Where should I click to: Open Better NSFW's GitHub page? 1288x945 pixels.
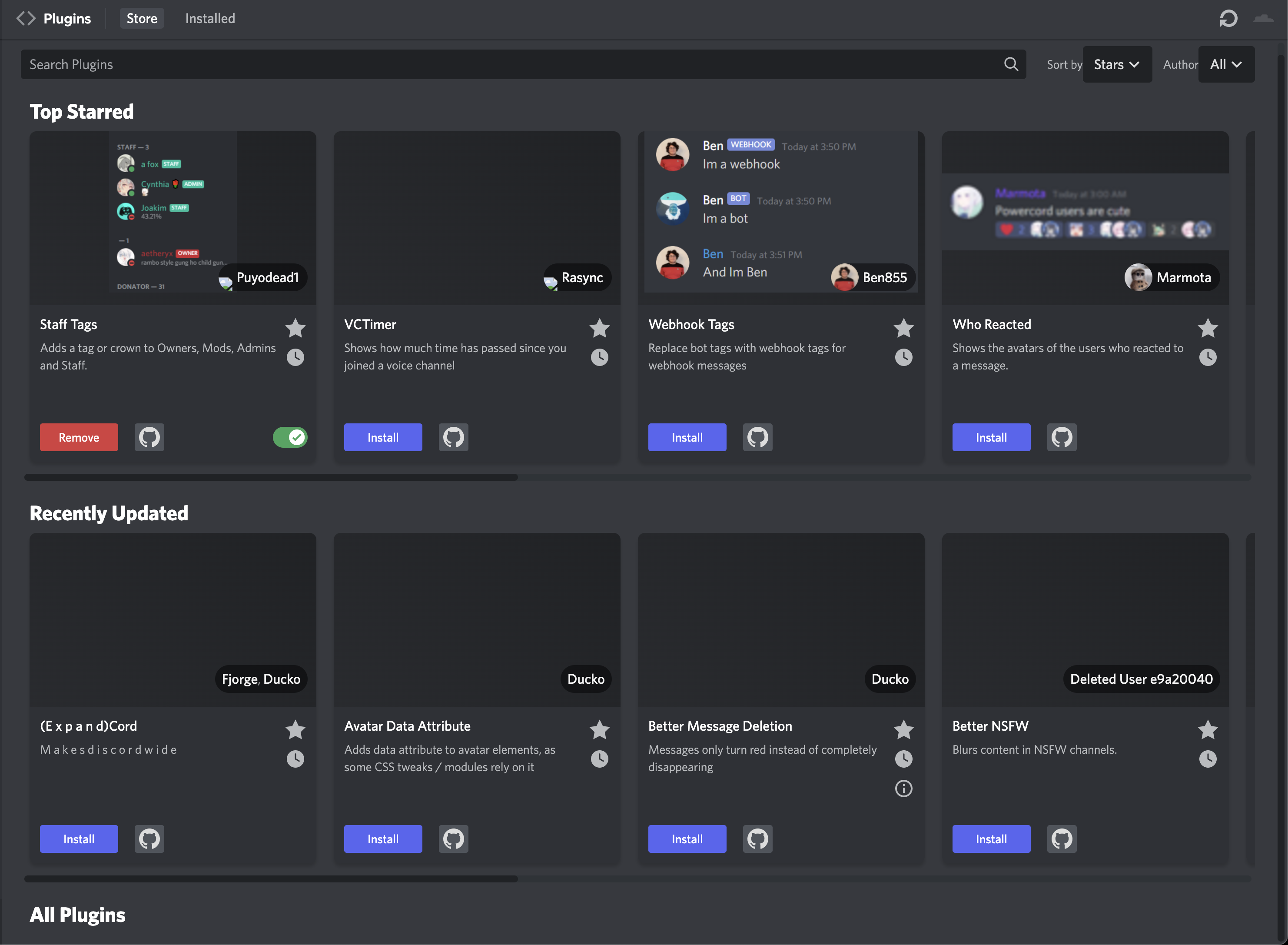(1062, 839)
